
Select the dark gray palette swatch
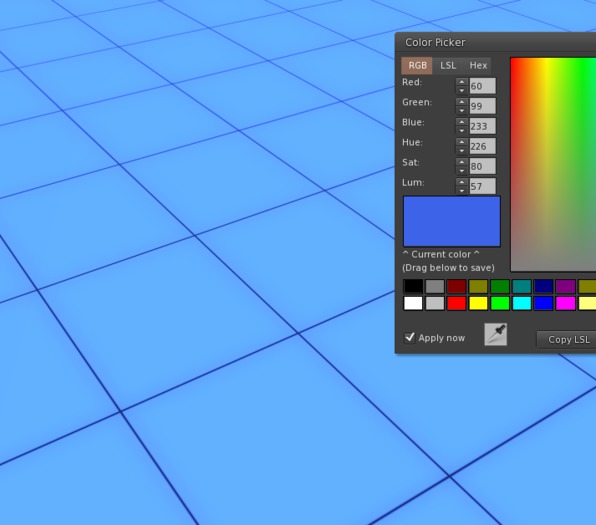(435, 286)
